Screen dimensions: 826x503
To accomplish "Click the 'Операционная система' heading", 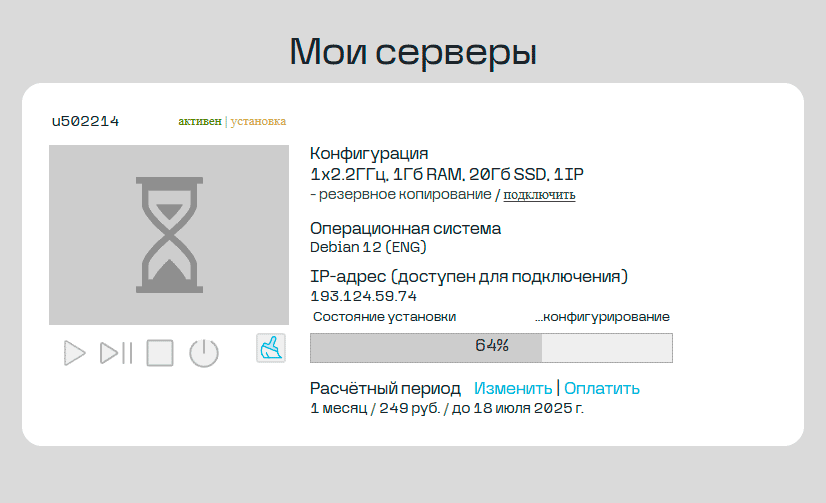I will pos(405,229).
